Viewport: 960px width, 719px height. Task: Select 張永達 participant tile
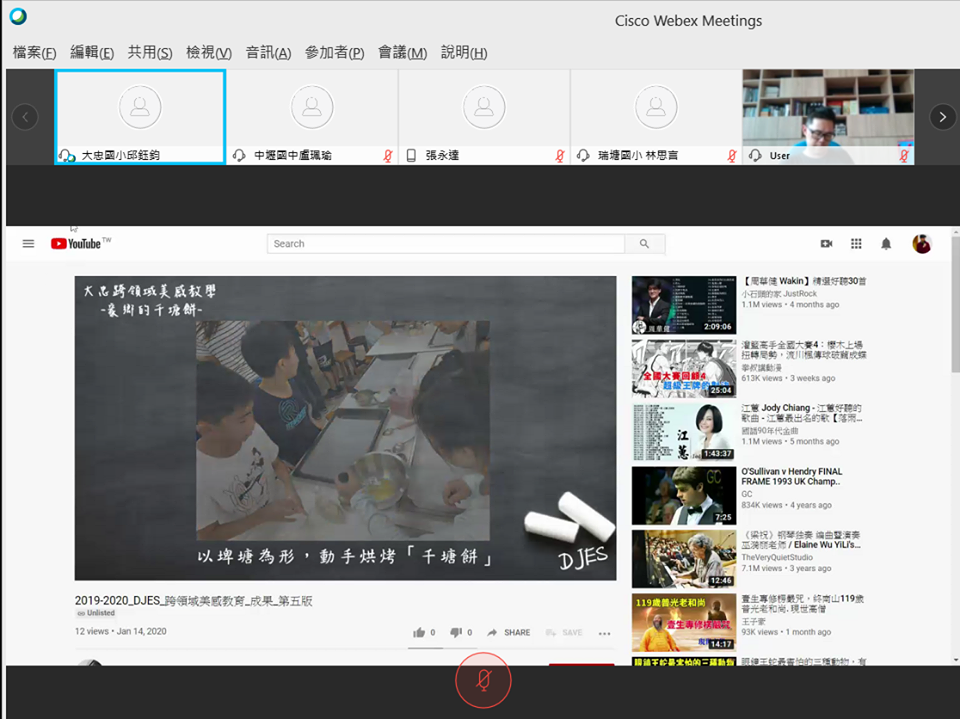coord(484,116)
